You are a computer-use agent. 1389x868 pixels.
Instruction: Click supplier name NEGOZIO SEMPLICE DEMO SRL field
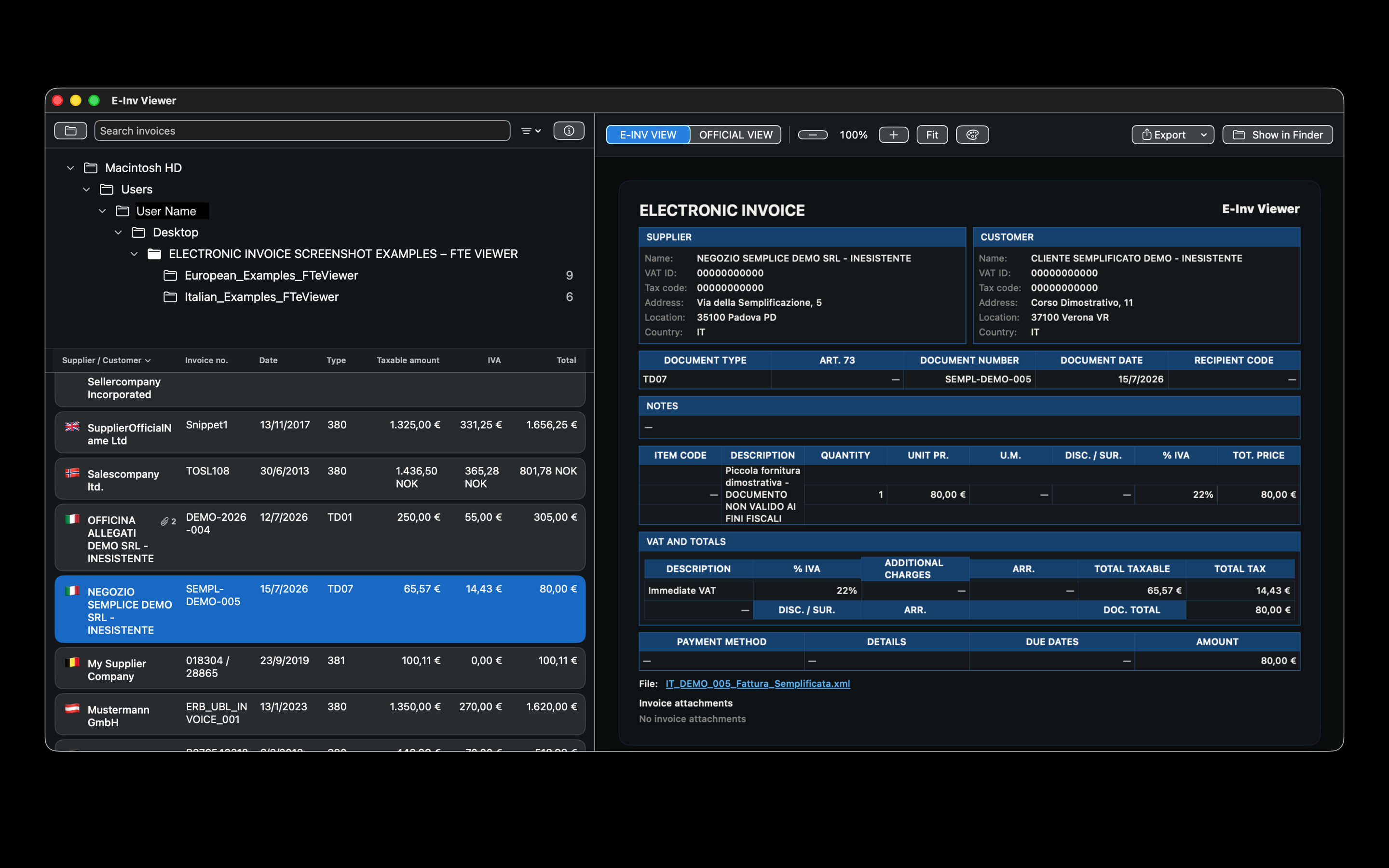[803, 258]
